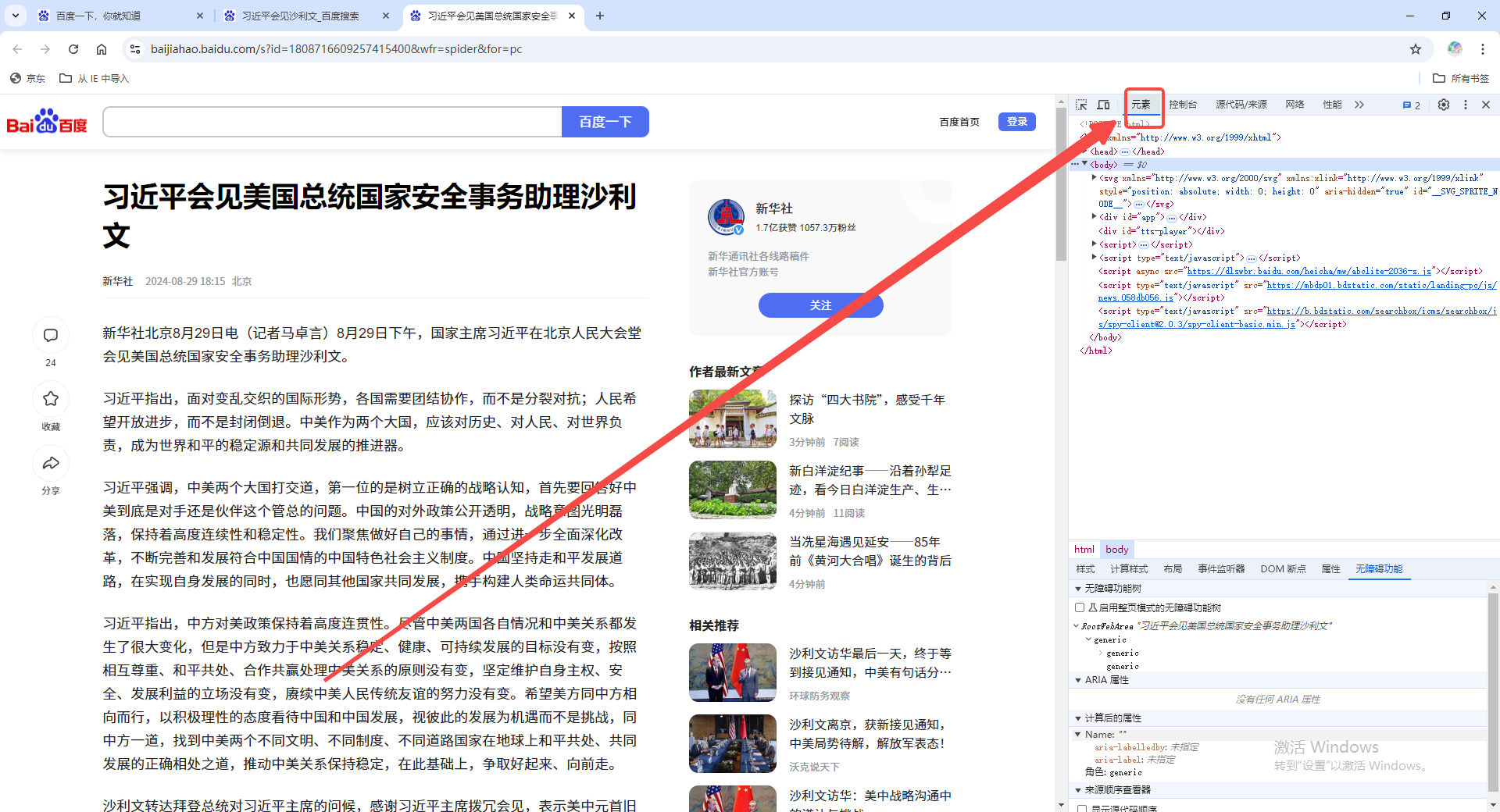Collapse the body element node
The height and width of the screenshot is (812, 1500).
click(1084, 164)
